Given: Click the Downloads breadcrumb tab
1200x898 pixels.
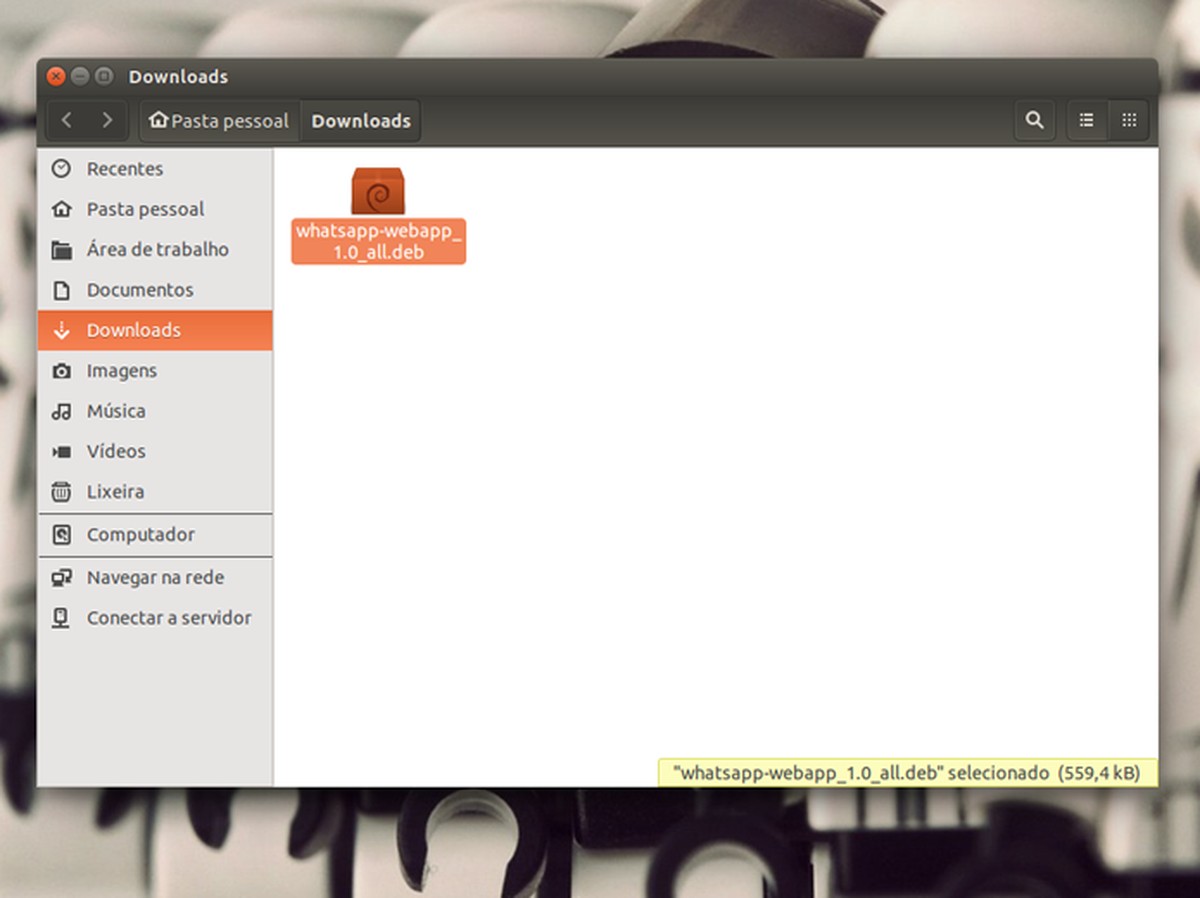Looking at the screenshot, I should pos(360,120).
